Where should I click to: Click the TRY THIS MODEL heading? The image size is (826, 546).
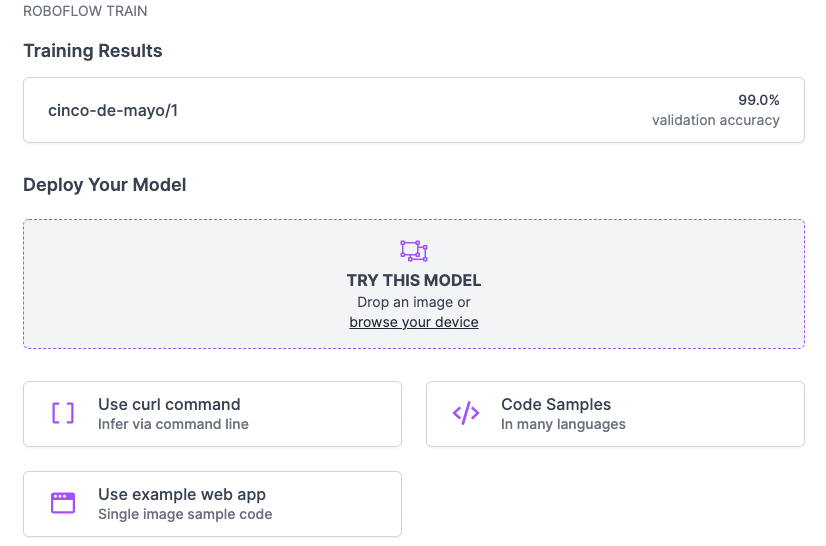pos(413,281)
